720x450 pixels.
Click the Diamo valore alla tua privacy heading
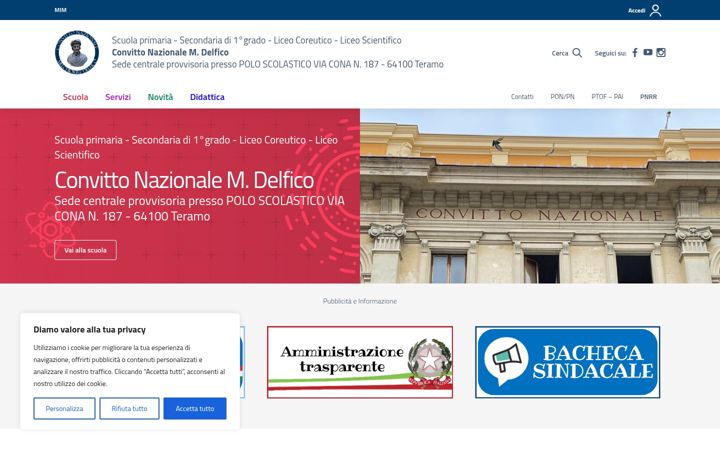click(90, 329)
